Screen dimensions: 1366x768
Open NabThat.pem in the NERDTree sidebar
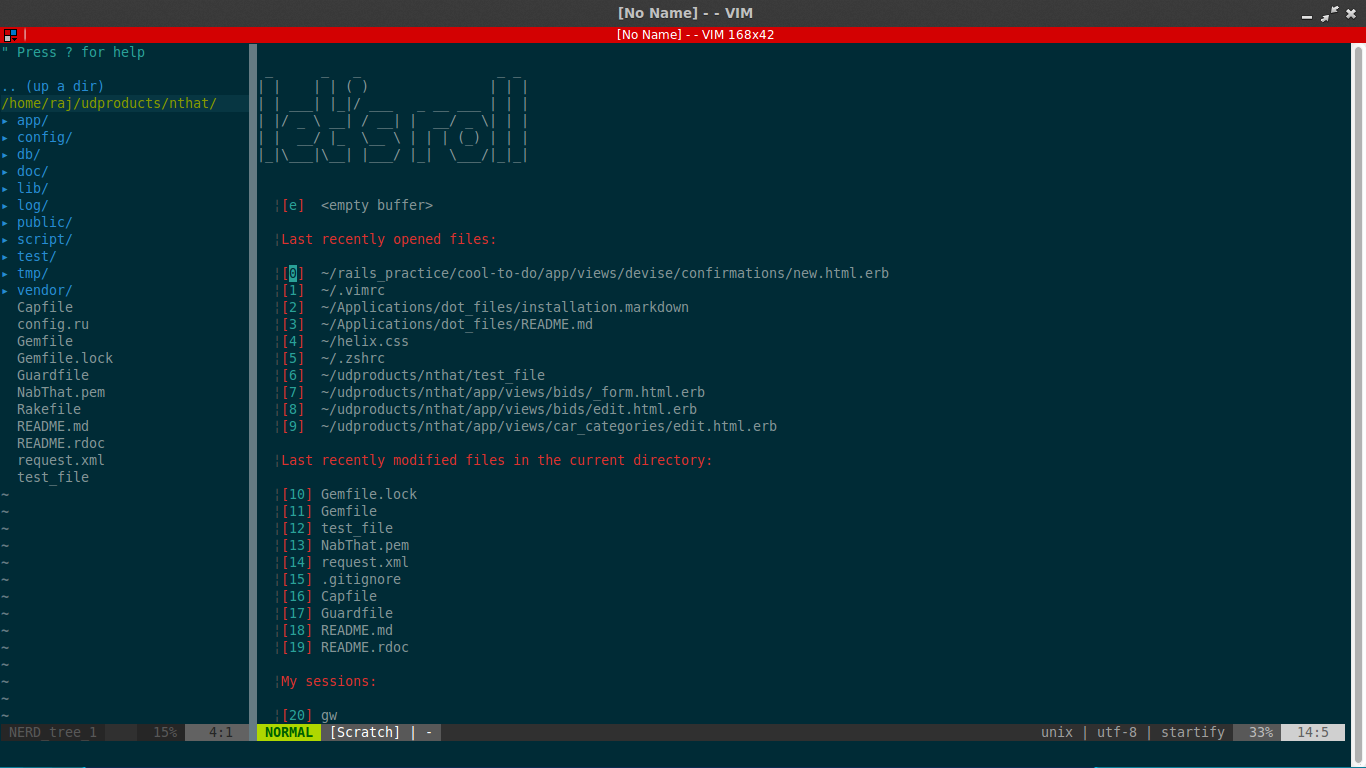click(x=61, y=393)
